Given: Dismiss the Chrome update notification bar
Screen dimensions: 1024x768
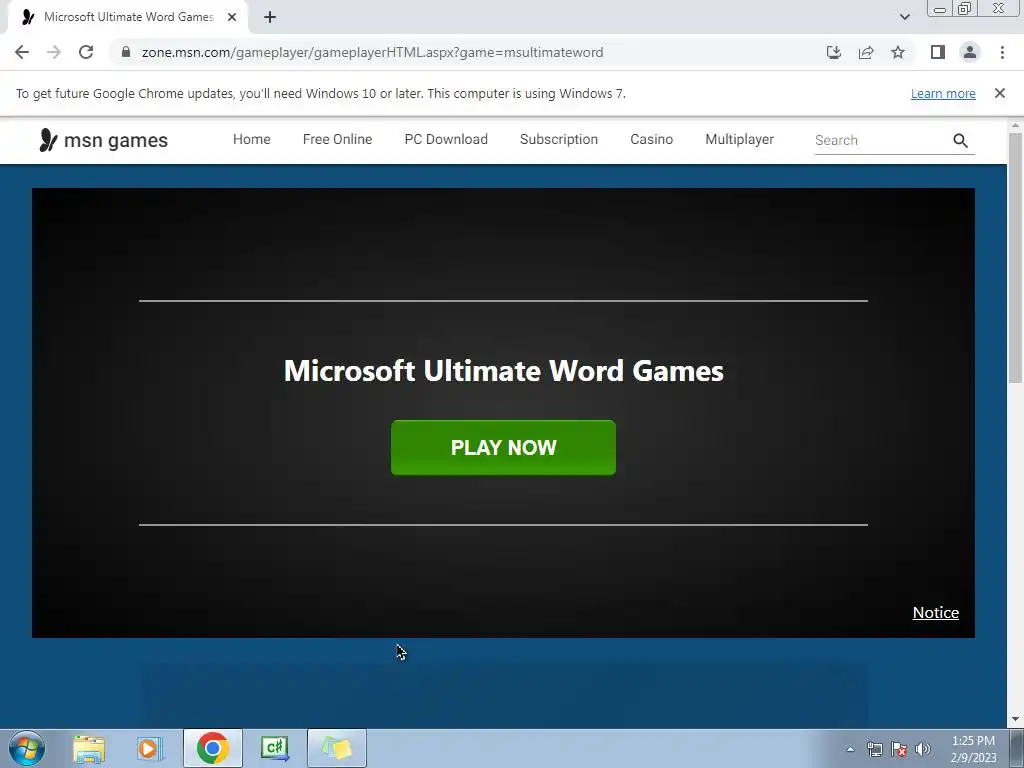Looking at the screenshot, I should click(999, 93).
